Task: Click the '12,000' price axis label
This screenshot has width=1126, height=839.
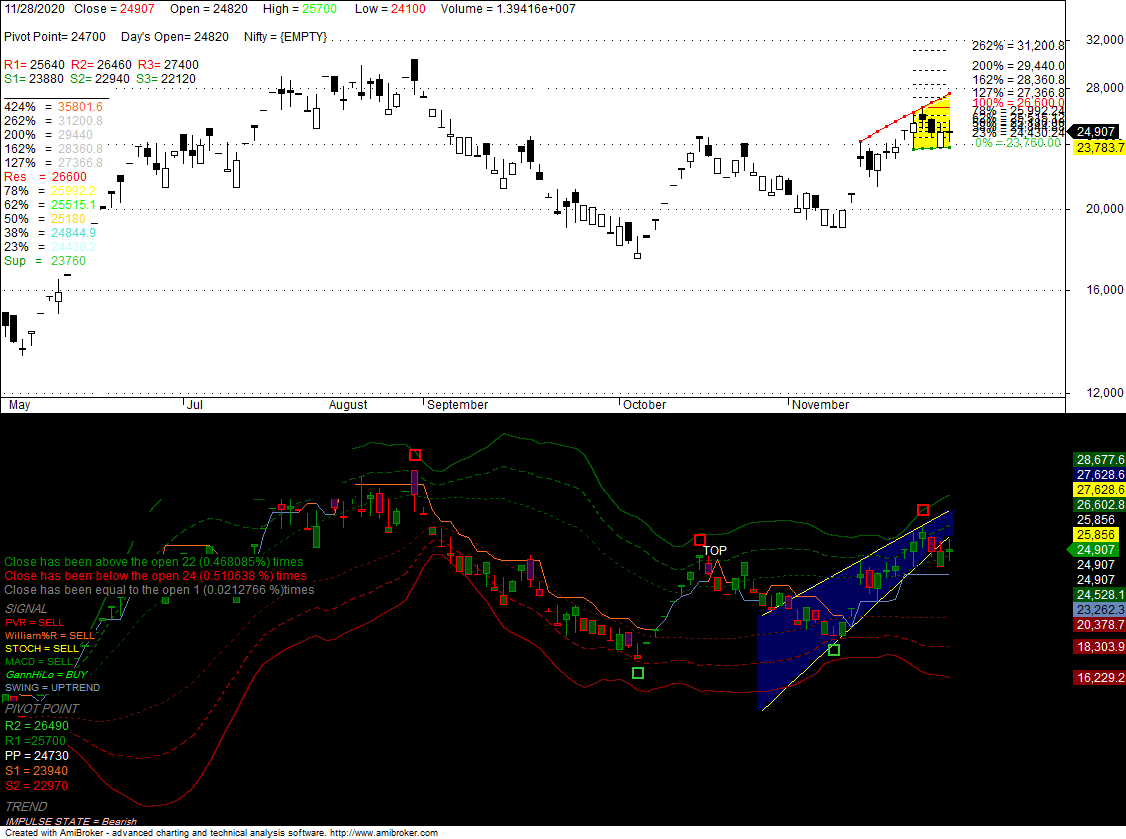Action: pyautogui.click(x=1104, y=393)
